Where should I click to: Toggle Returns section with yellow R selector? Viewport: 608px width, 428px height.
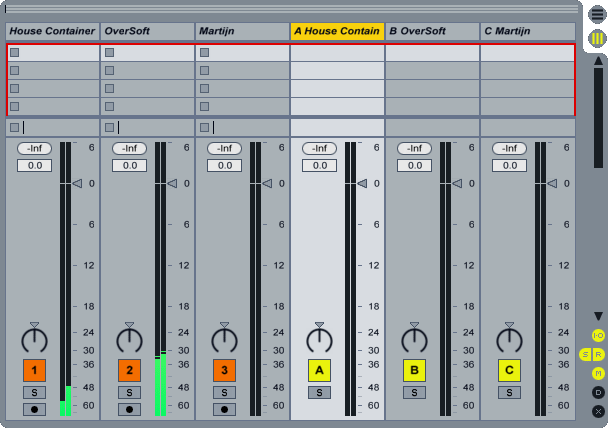[x=598, y=354]
